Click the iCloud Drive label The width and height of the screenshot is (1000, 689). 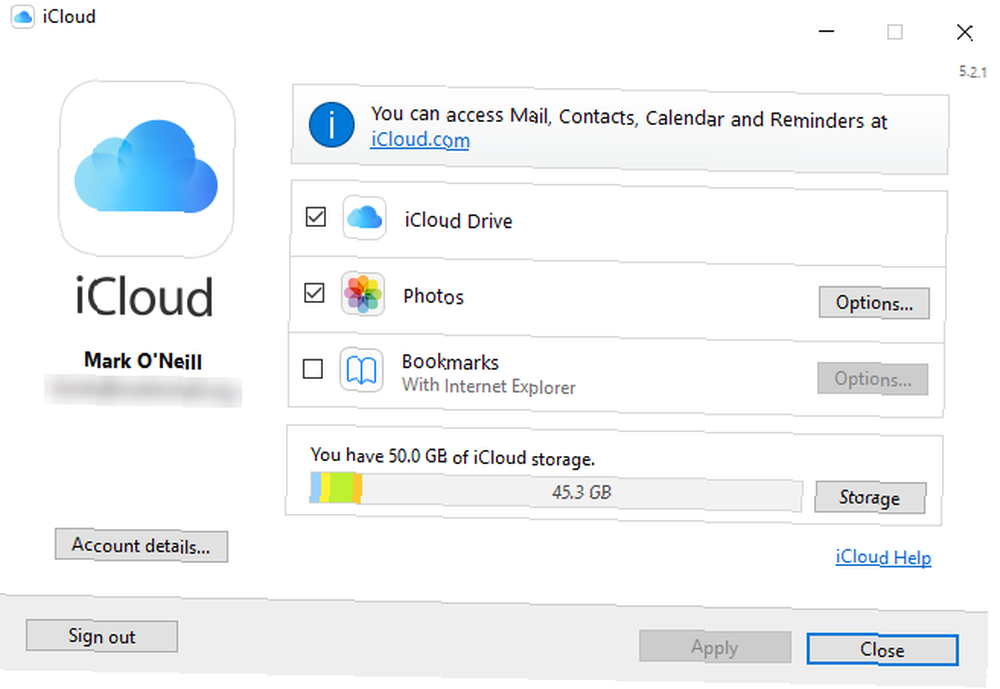(459, 221)
